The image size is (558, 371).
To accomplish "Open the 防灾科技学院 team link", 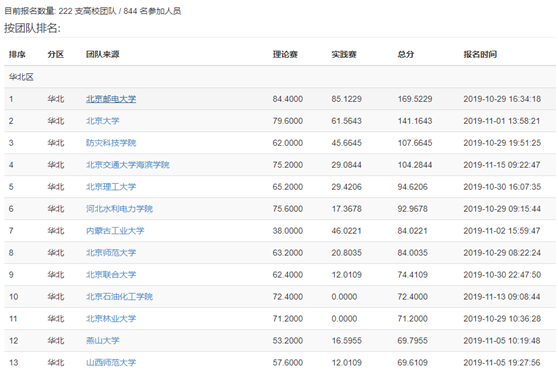I will tap(111, 143).
